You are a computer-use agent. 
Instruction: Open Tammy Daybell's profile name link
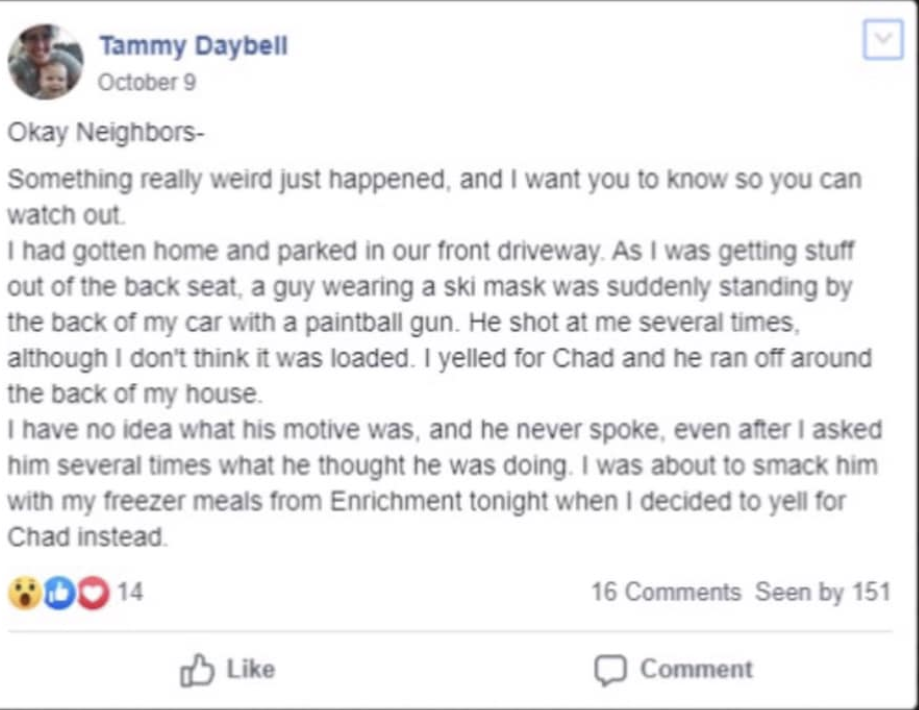pos(193,46)
